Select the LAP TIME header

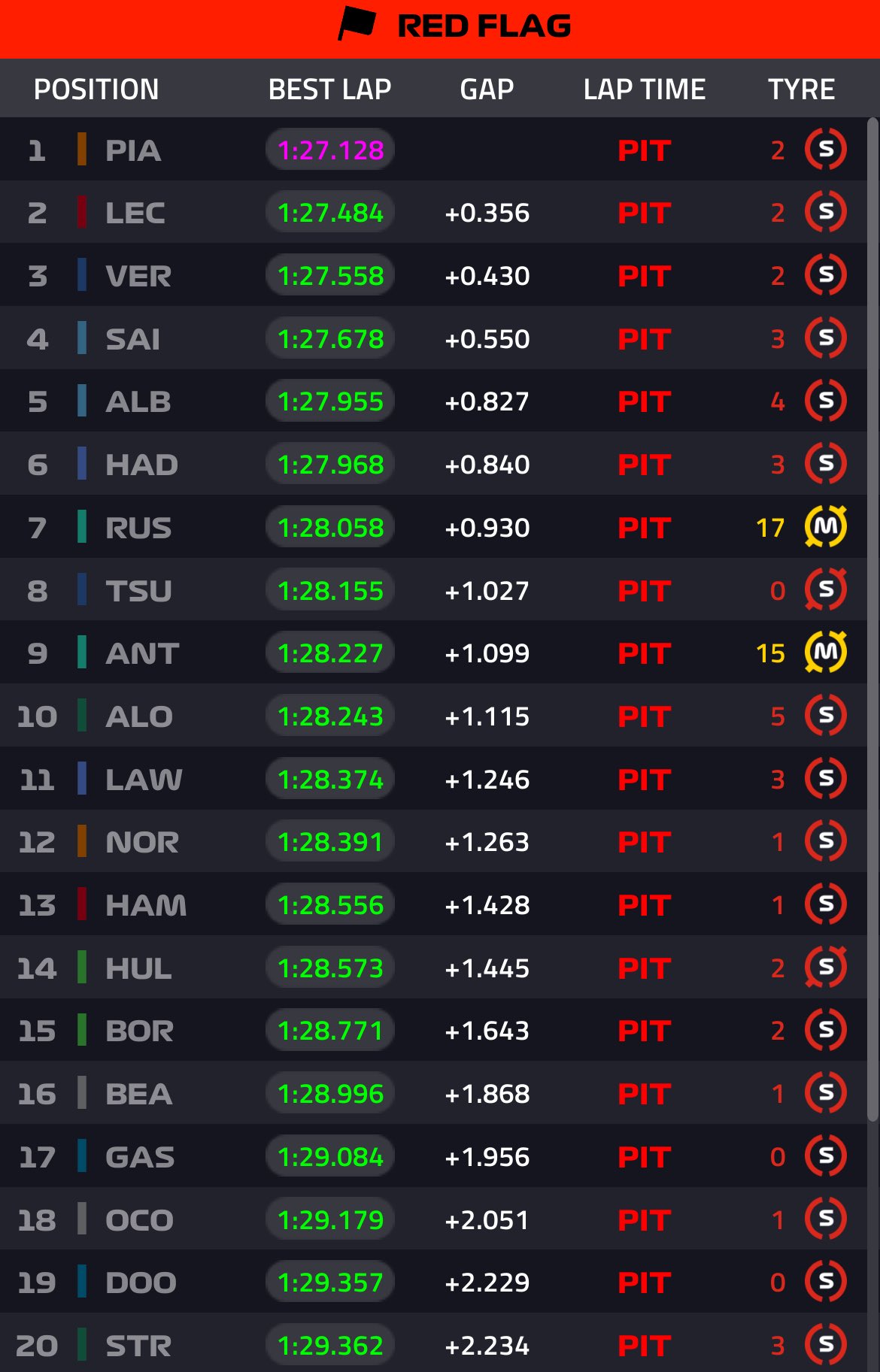click(644, 88)
